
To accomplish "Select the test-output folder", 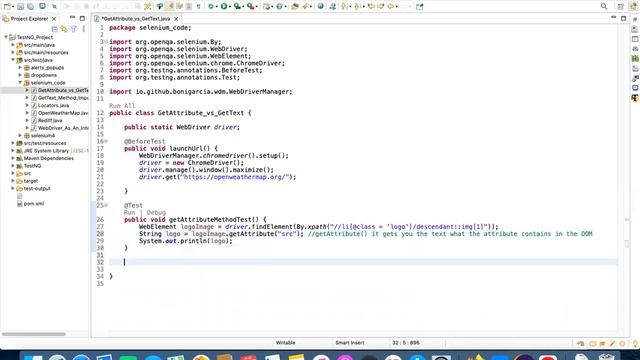I will [x=37, y=189].
